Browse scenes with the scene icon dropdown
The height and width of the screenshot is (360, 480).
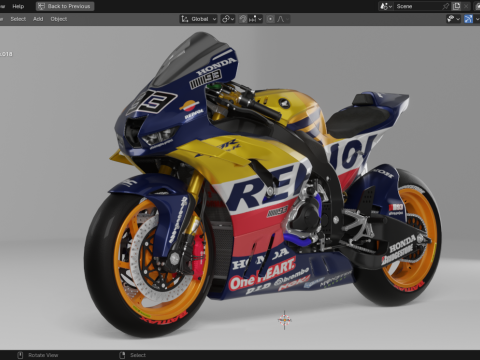pos(386,6)
